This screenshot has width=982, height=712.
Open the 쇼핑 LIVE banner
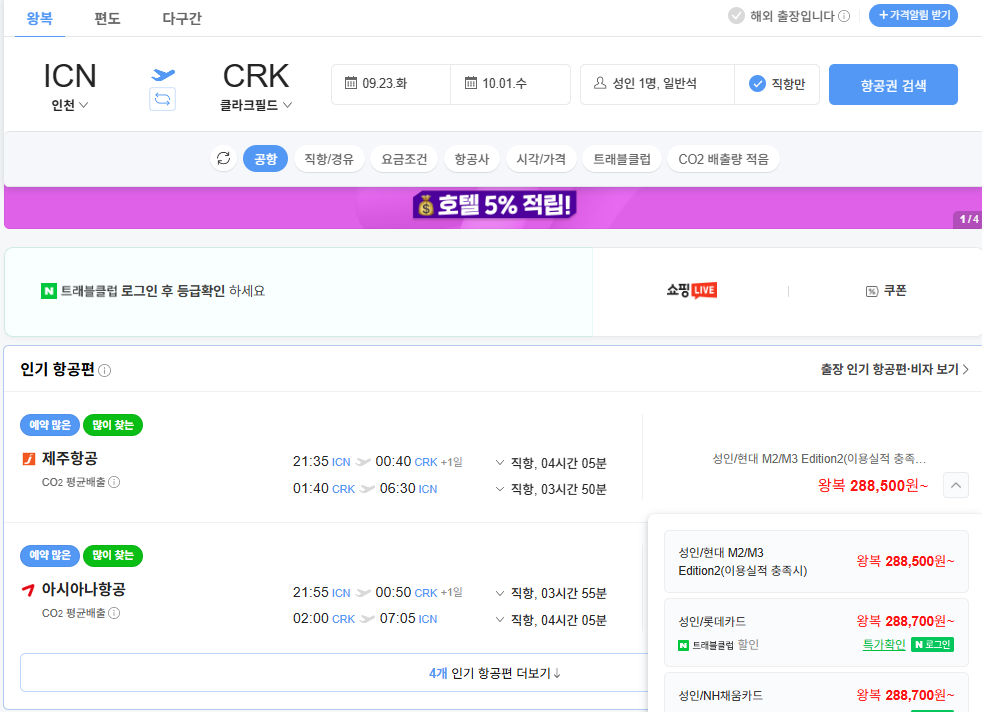pyautogui.click(x=691, y=291)
